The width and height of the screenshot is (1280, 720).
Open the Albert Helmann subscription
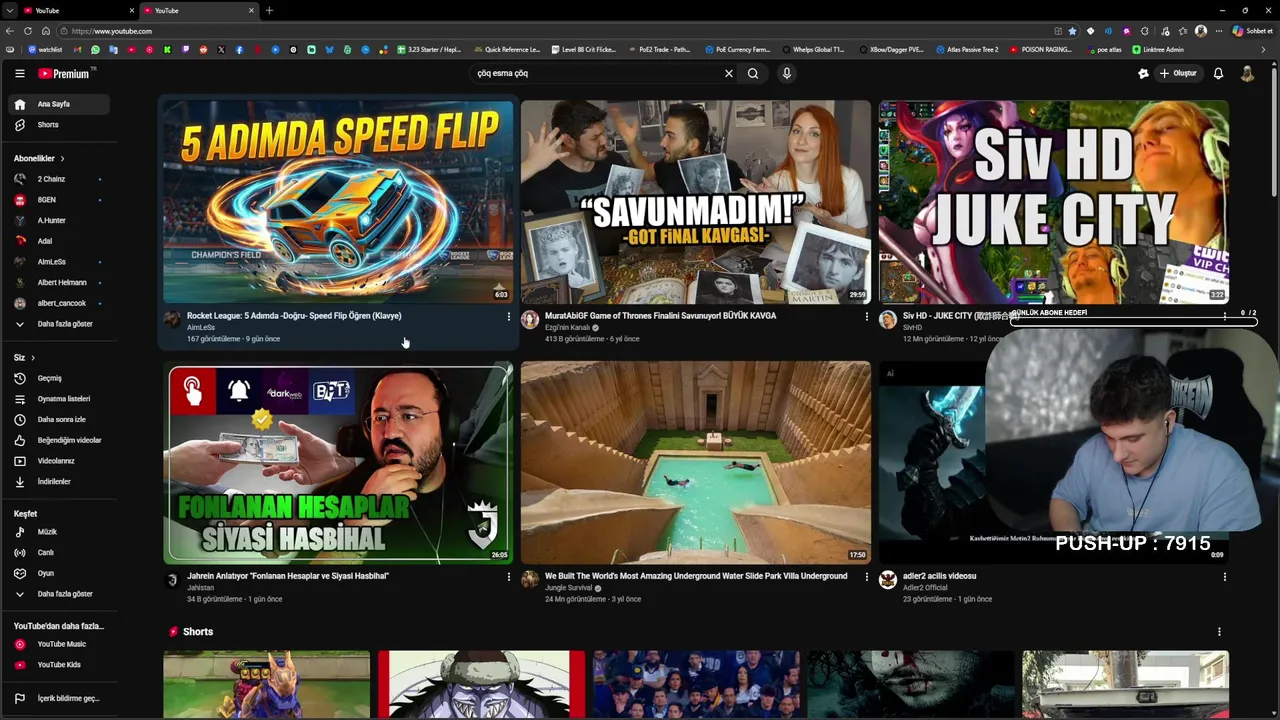click(59, 282)
